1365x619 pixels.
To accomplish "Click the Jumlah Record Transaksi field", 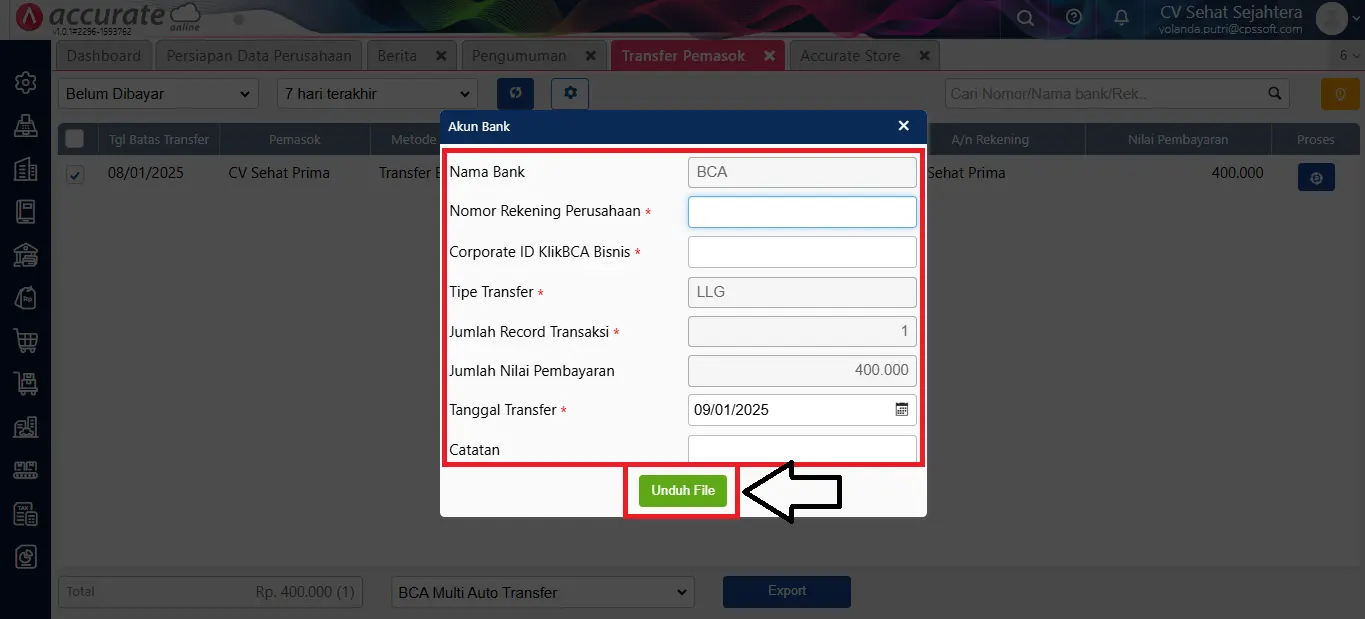I will tap(802, 331).
